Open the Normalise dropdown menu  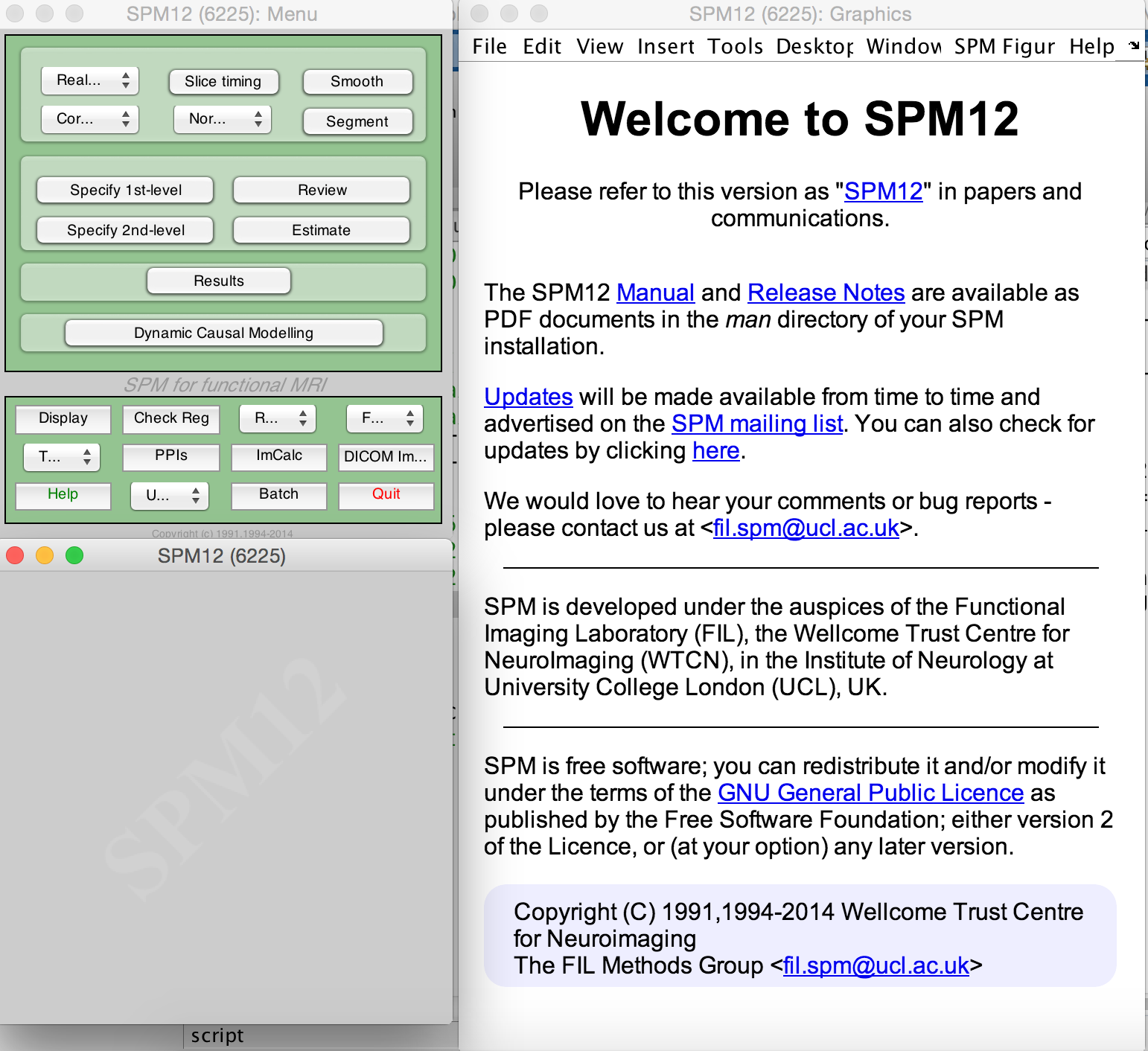point(222,119)
